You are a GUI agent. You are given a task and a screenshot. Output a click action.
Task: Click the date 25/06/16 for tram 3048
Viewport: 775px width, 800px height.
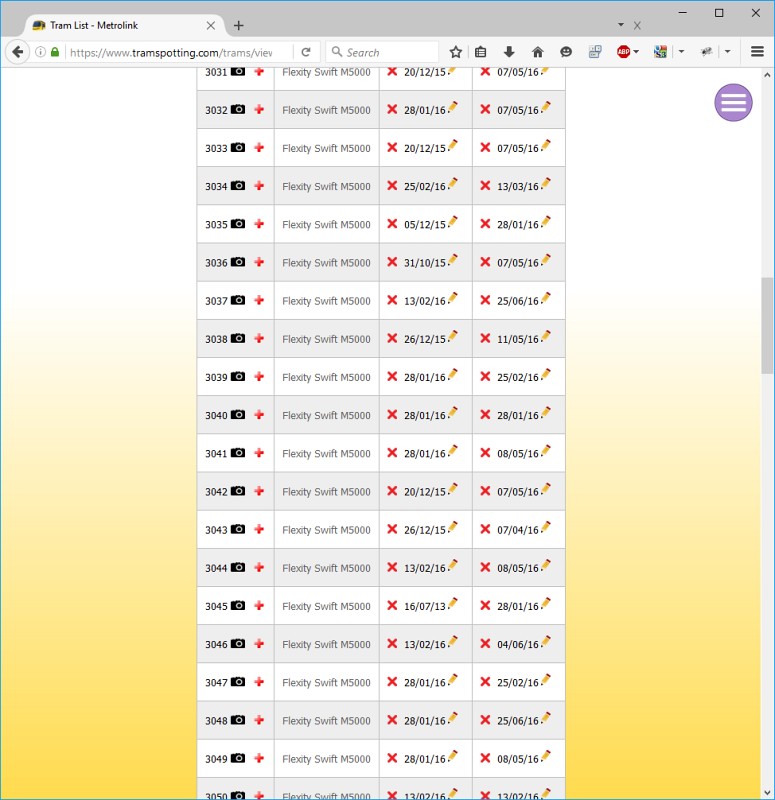coord(518,721)
